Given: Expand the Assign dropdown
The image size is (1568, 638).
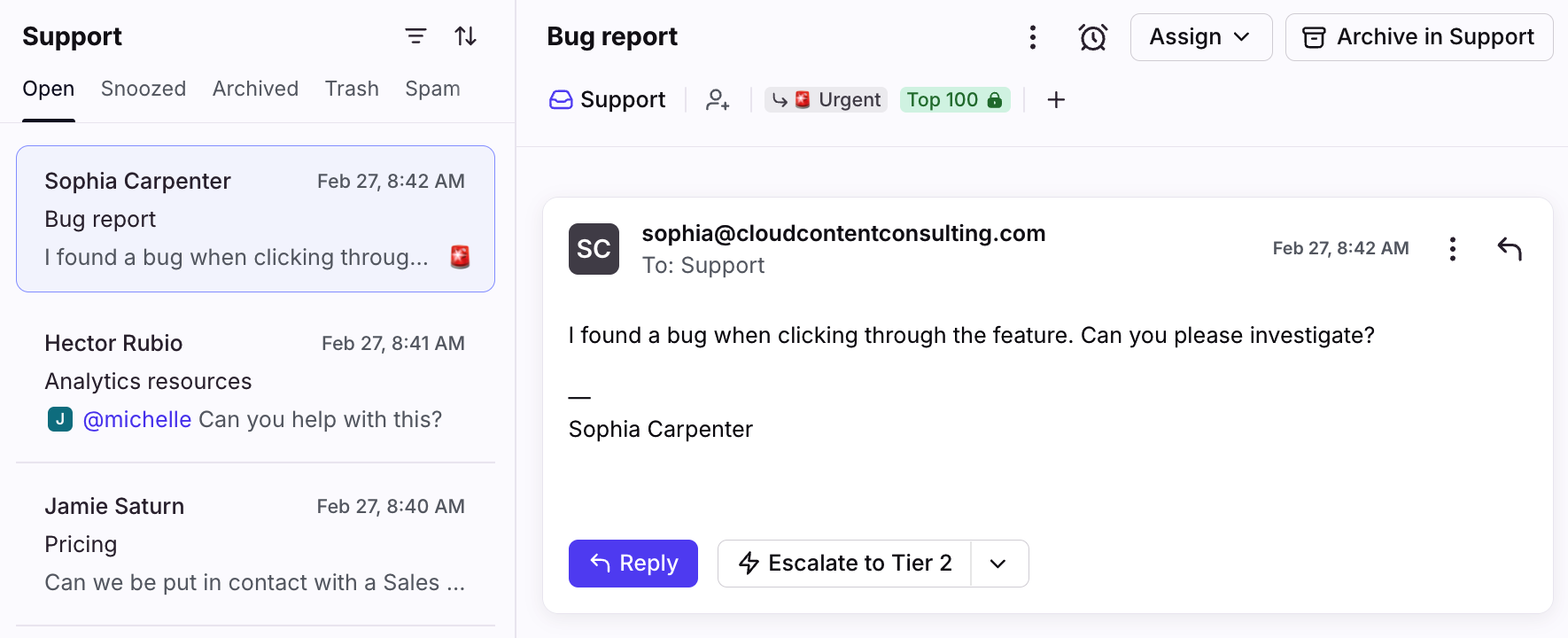Looking at the screenshot, I should (x=1200, y=37).
